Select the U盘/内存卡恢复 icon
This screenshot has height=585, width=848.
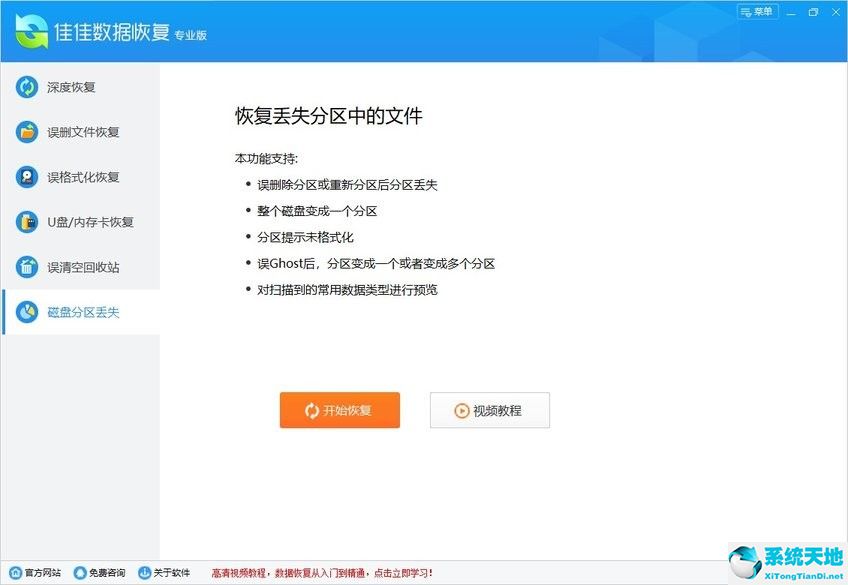point(27,222)
